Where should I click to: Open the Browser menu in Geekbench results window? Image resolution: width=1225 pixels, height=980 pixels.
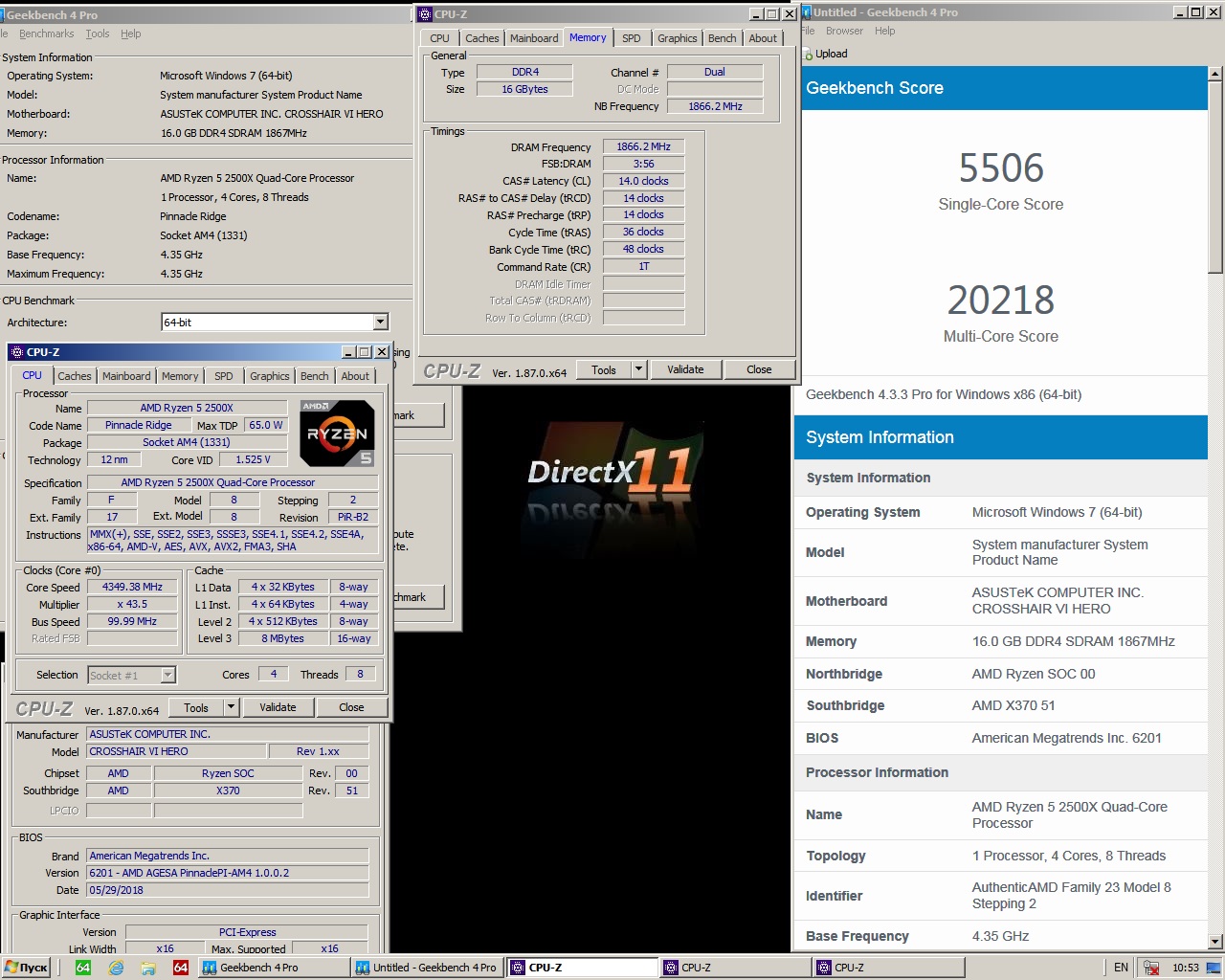click(844, 31)
